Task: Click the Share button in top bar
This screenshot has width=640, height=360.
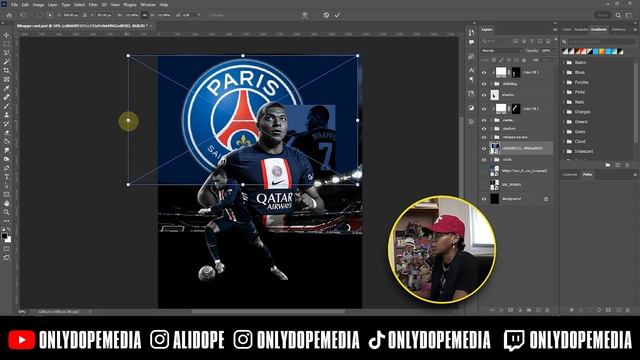Action: 602,15
